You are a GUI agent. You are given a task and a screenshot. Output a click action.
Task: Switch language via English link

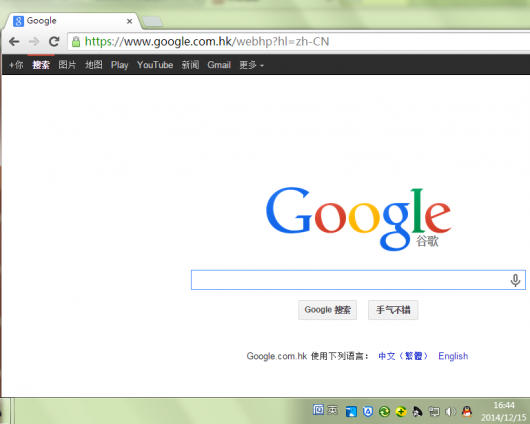pos(453,356)
